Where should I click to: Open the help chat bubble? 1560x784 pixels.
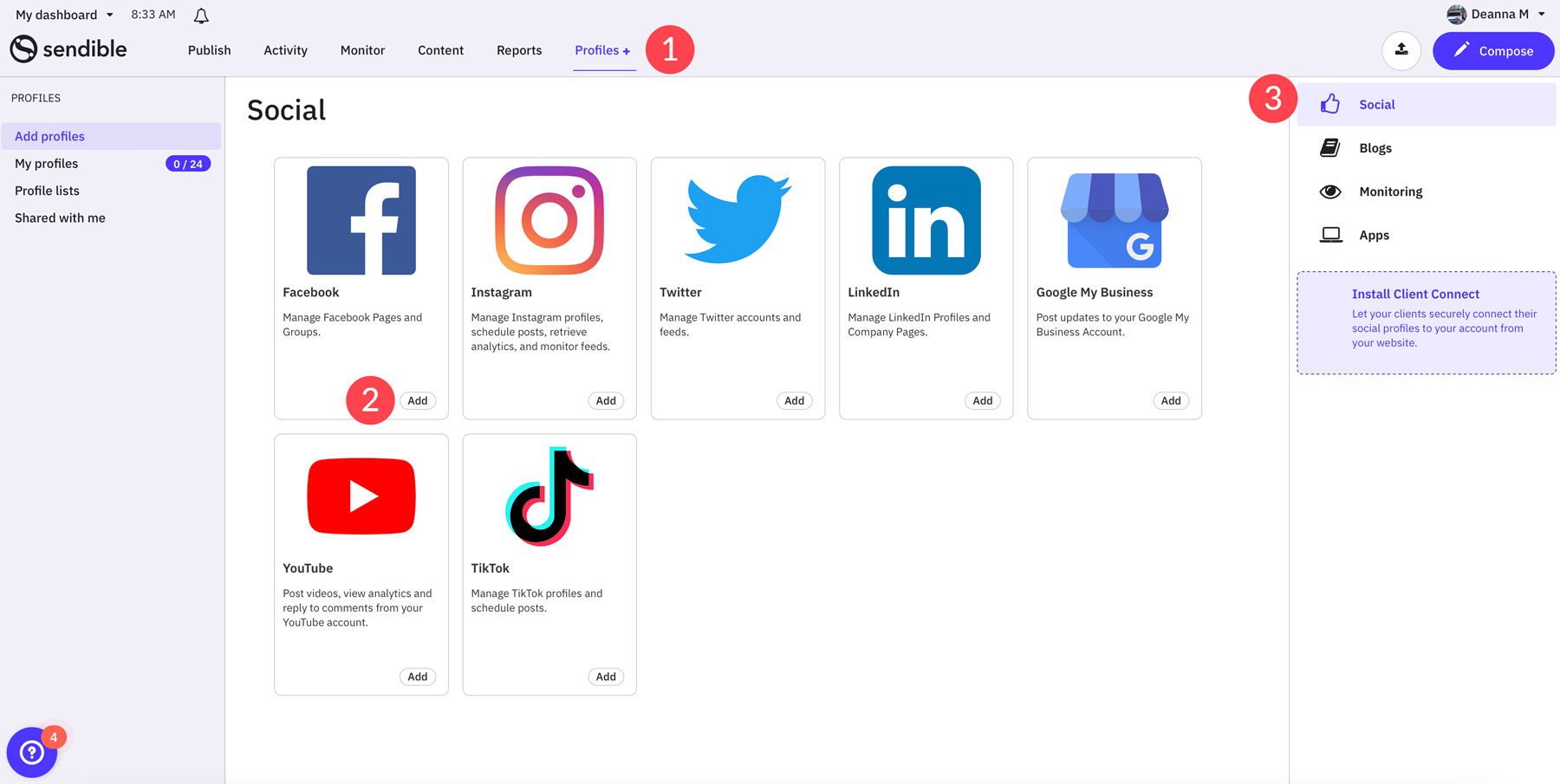tap(31, 752)
